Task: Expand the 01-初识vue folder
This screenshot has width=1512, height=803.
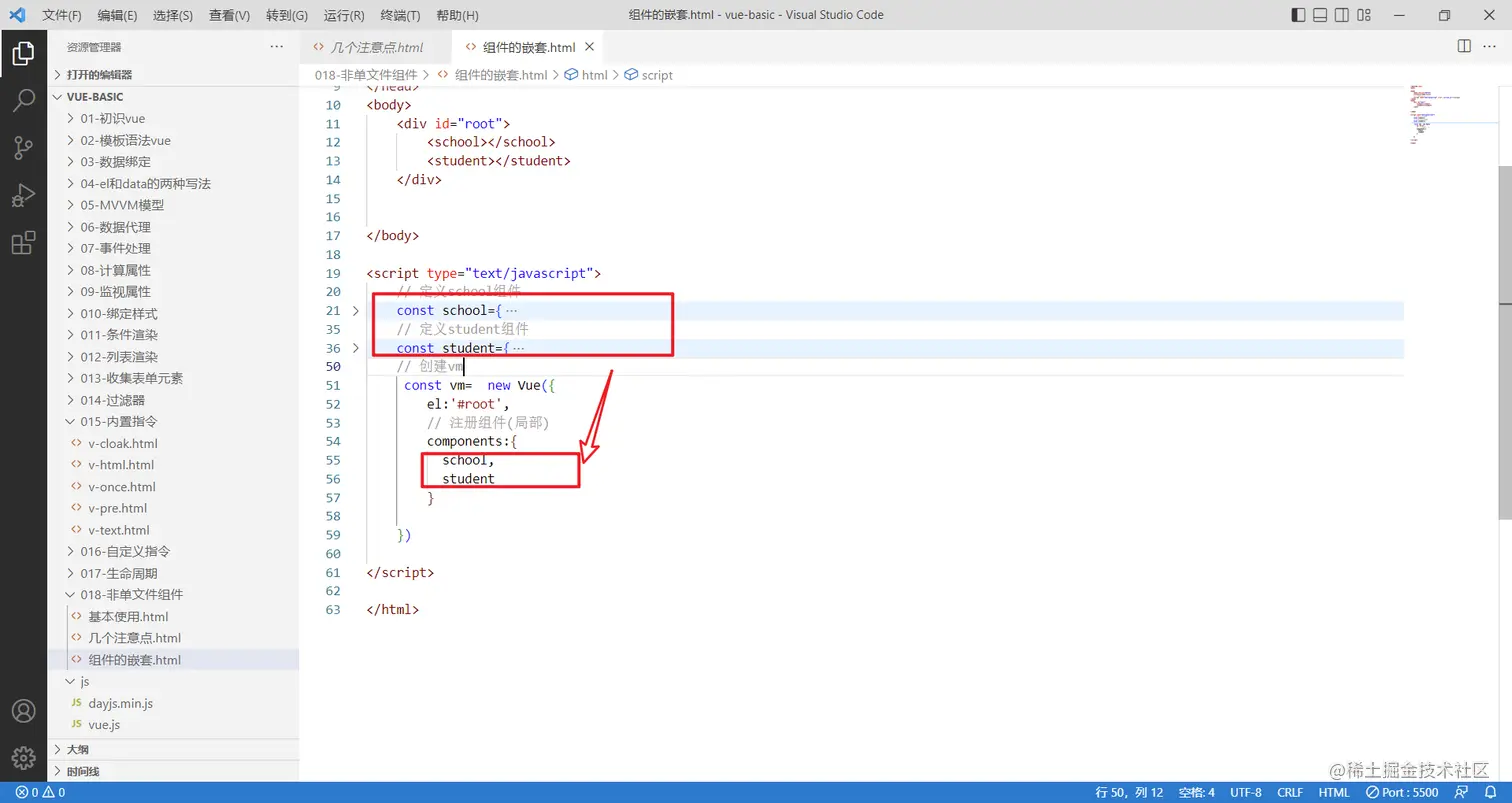Action: pos(174,119)
